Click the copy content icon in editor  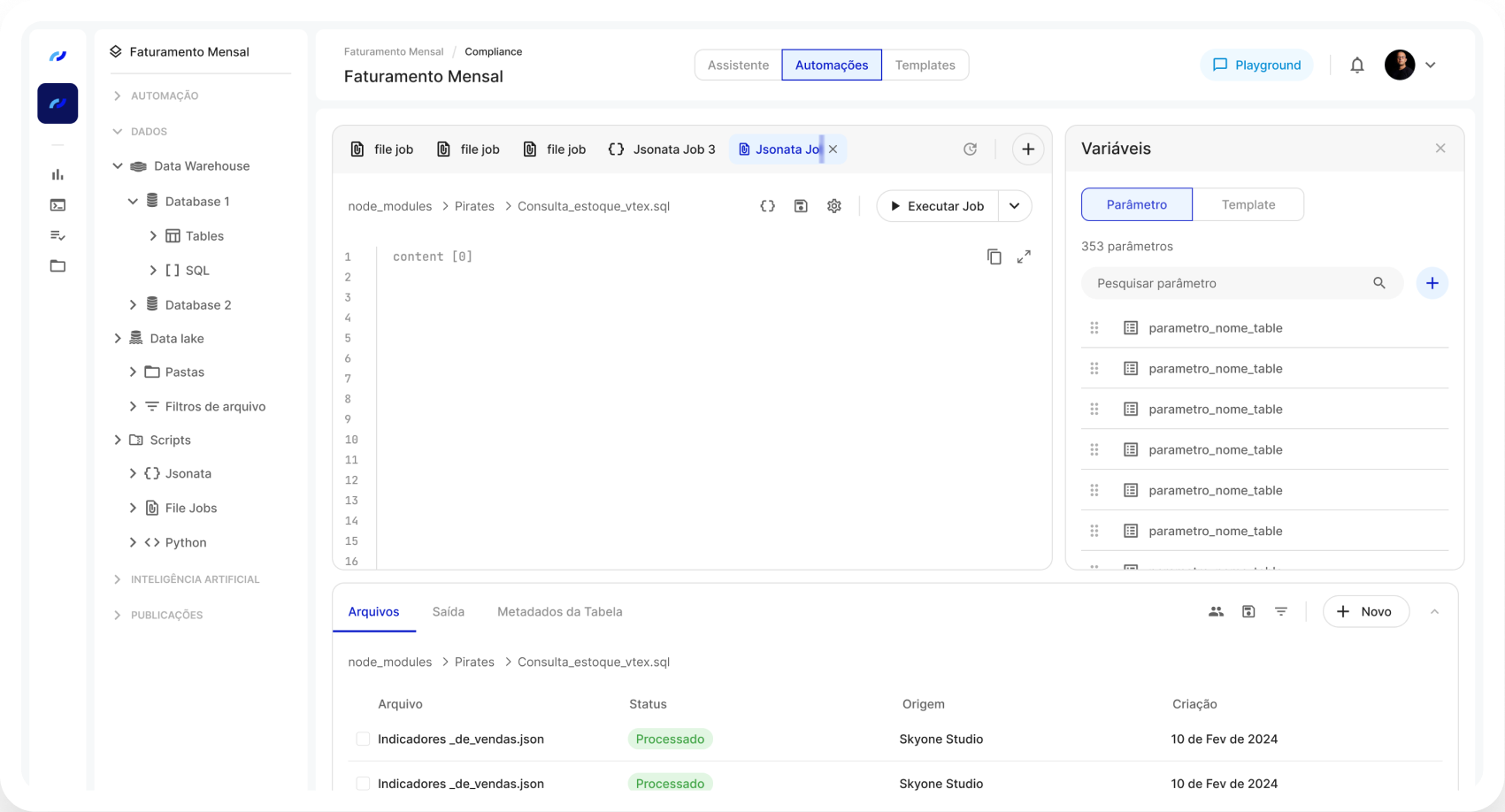point(994,257)
